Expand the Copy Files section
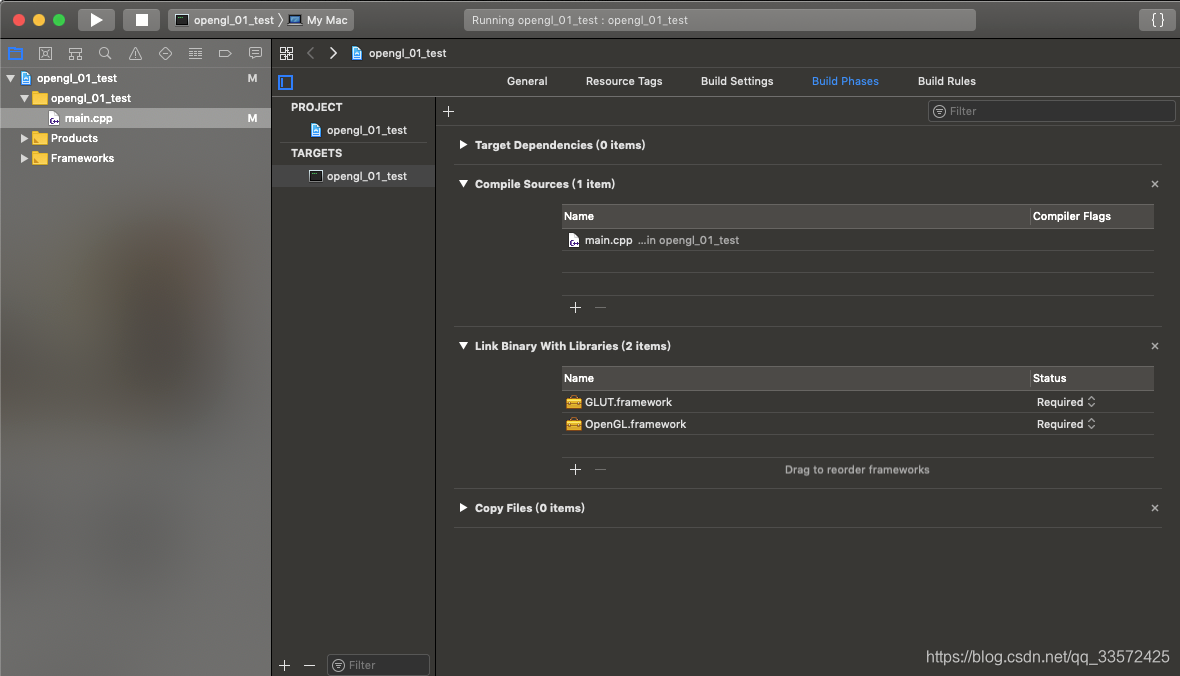Screen dimensions: 1180x676 [464, 508]
